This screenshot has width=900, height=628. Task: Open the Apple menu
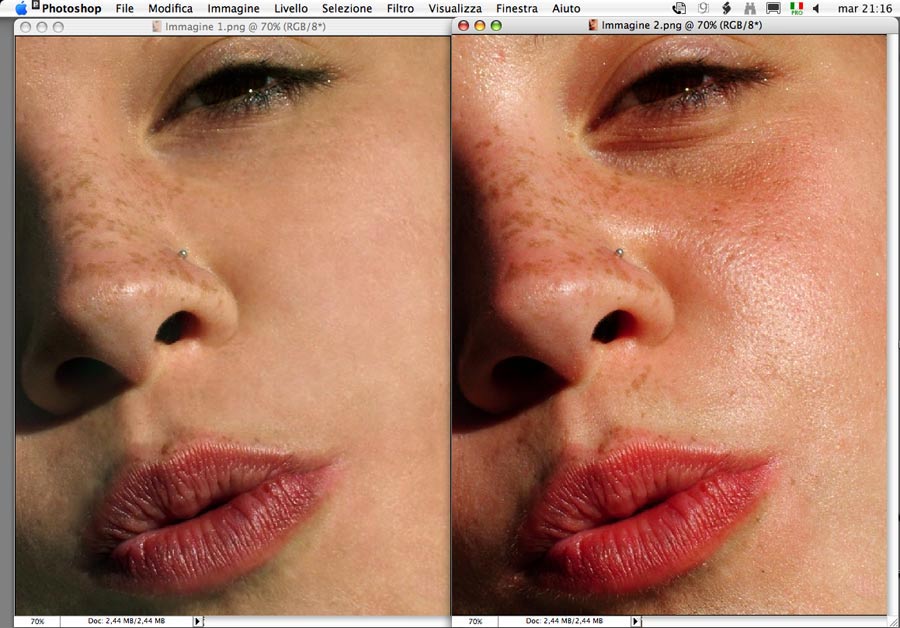pyautogui.click(x=21, y=8)
